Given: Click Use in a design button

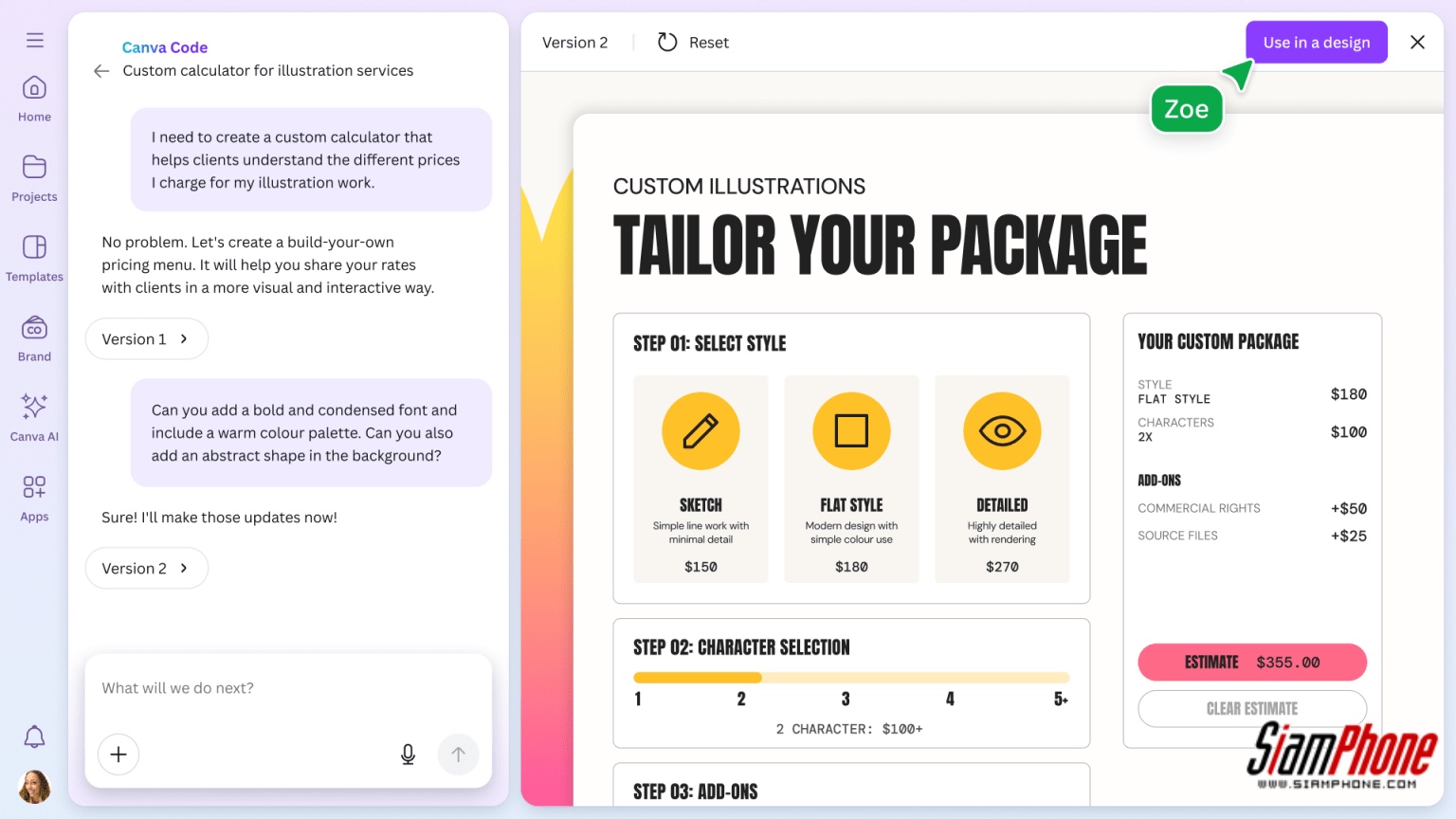Looking at the screenshot, I should [1316, 43].
